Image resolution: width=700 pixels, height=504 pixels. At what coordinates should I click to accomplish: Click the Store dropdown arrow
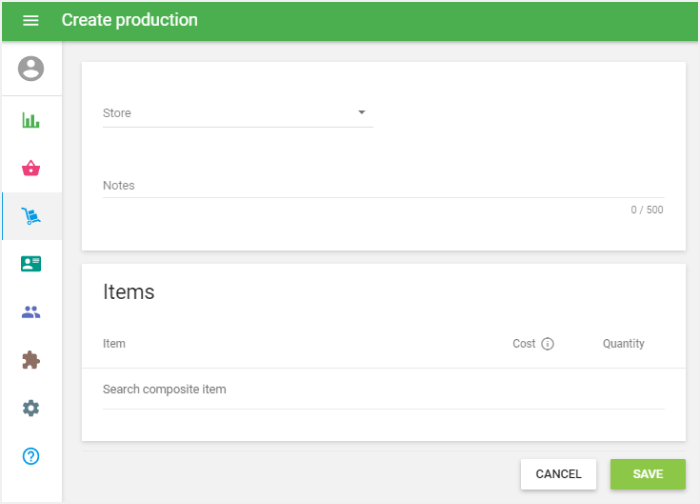tap(362, 112)
